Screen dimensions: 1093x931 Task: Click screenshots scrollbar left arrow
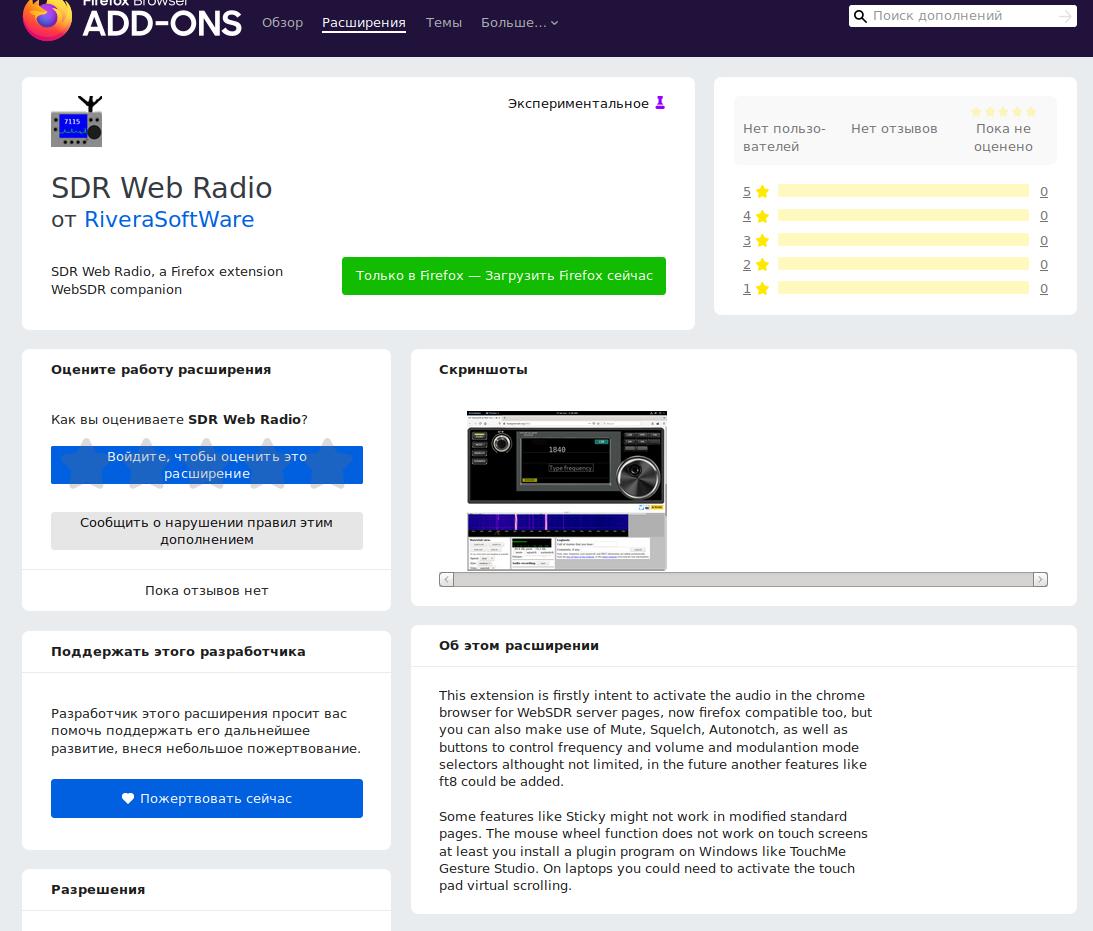point(447,579)
